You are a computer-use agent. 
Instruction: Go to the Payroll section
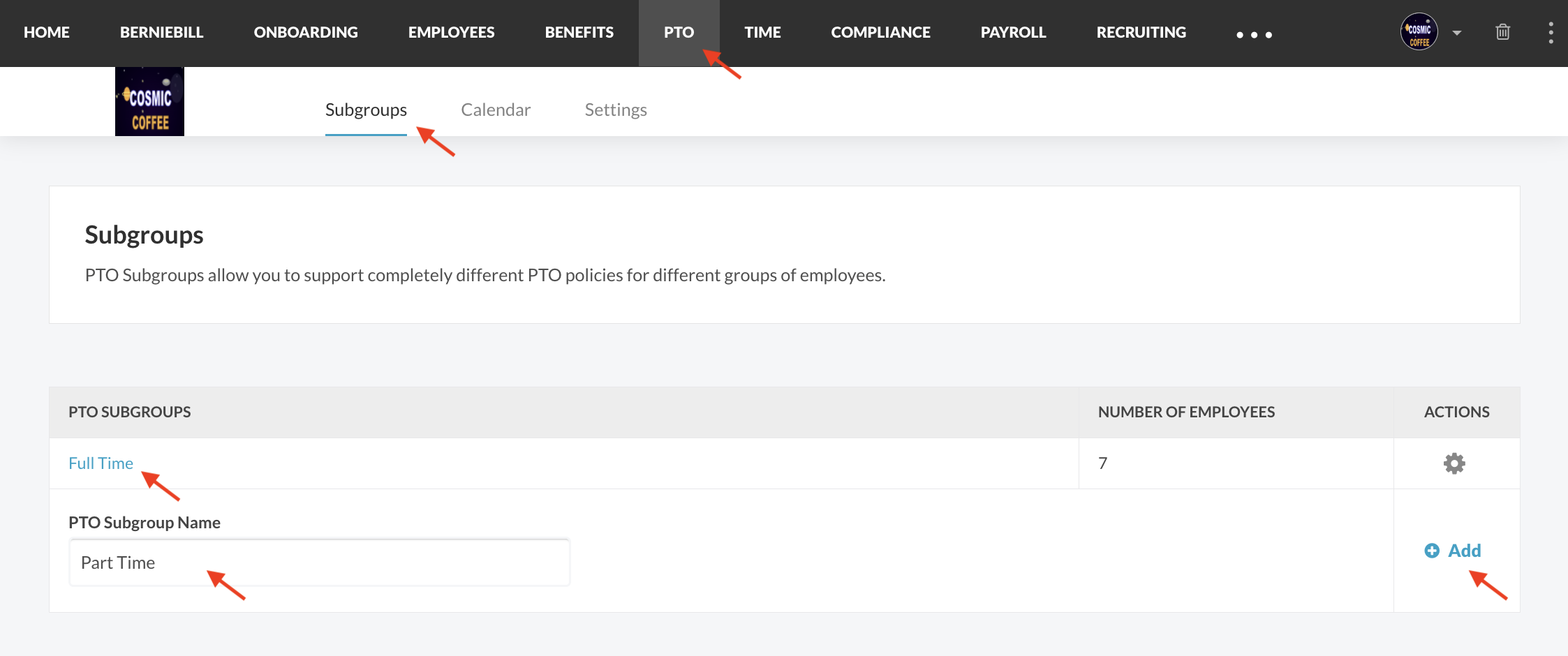pos(1013,32)
